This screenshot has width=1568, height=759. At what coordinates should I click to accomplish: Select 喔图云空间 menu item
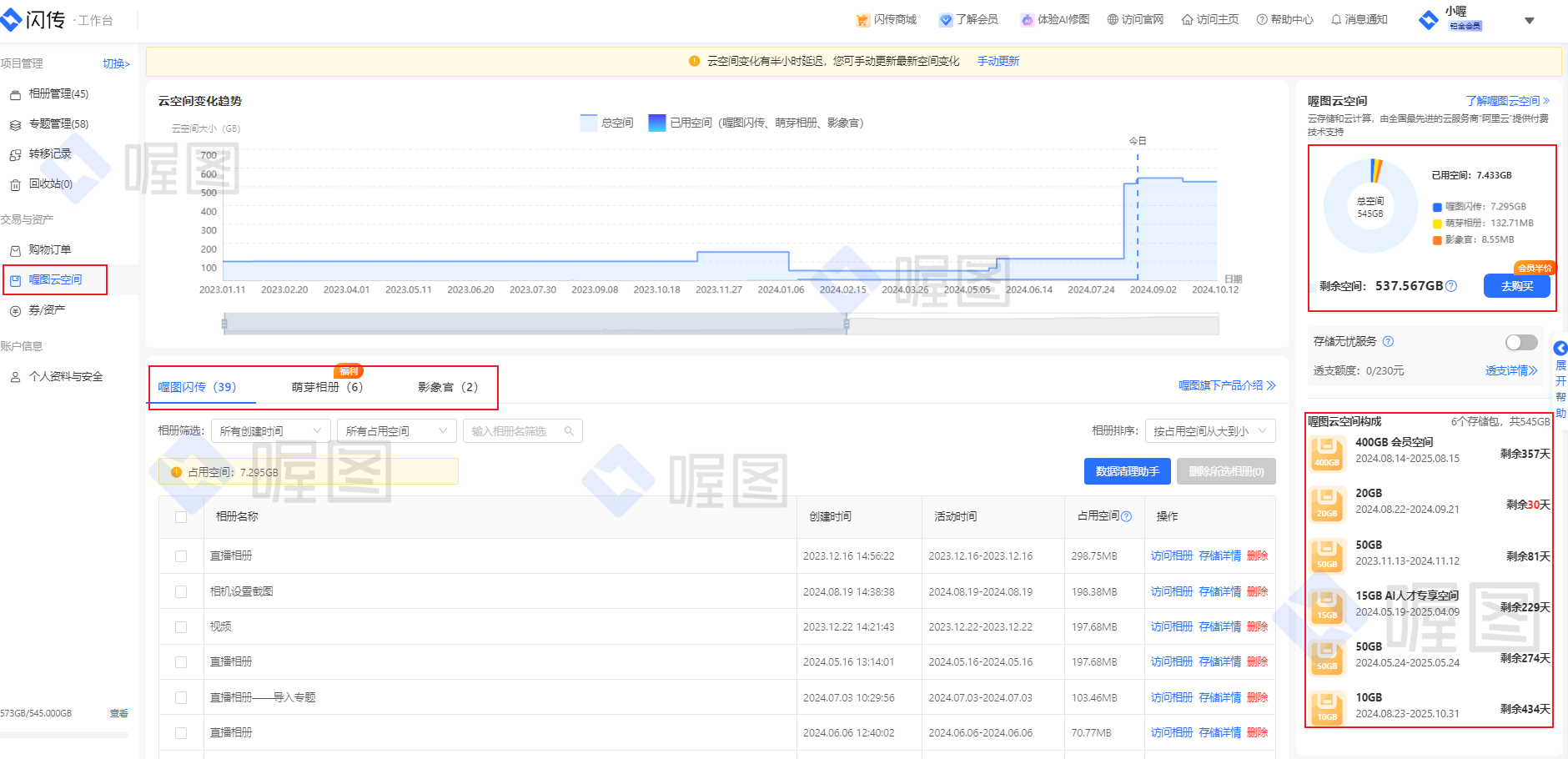pyautogui.click(x=55, y=280)
